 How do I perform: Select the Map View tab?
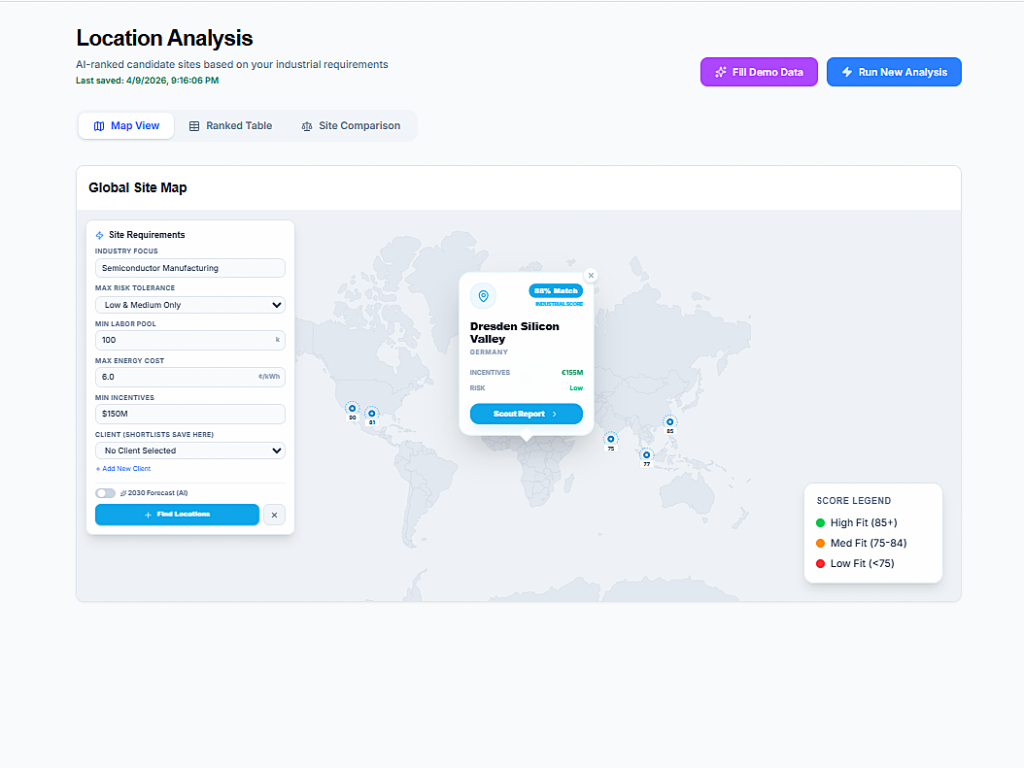coord(126,126)
